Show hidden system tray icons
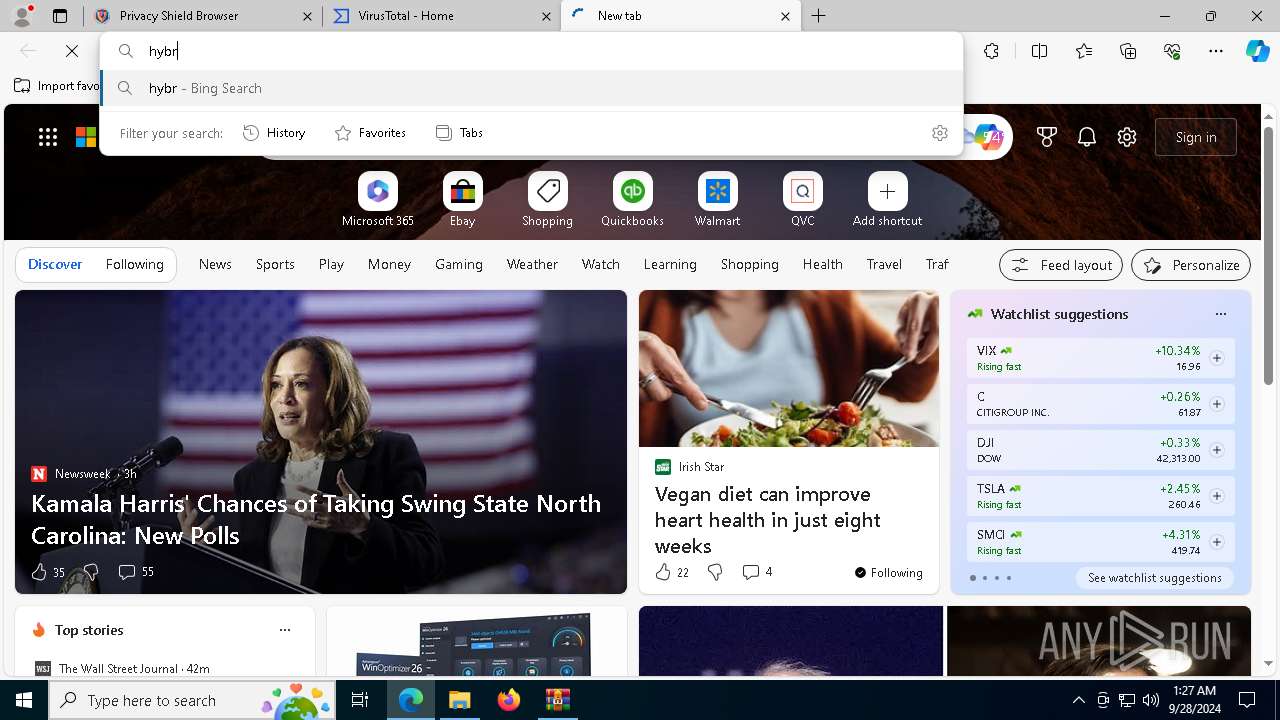1280x720 pixels. [x=1078, y=700]
